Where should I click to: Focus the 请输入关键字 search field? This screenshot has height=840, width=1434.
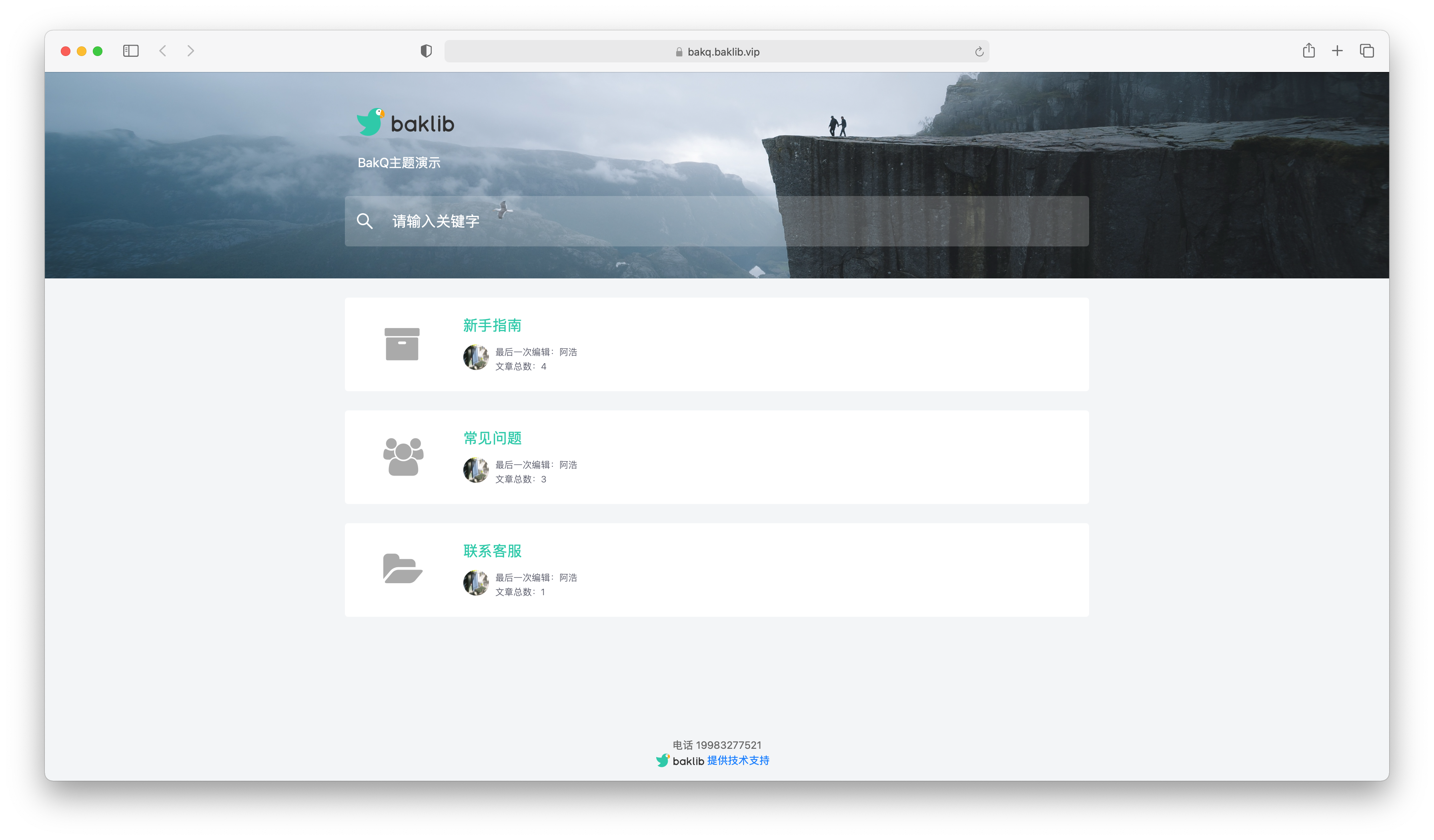coord(717,221)
